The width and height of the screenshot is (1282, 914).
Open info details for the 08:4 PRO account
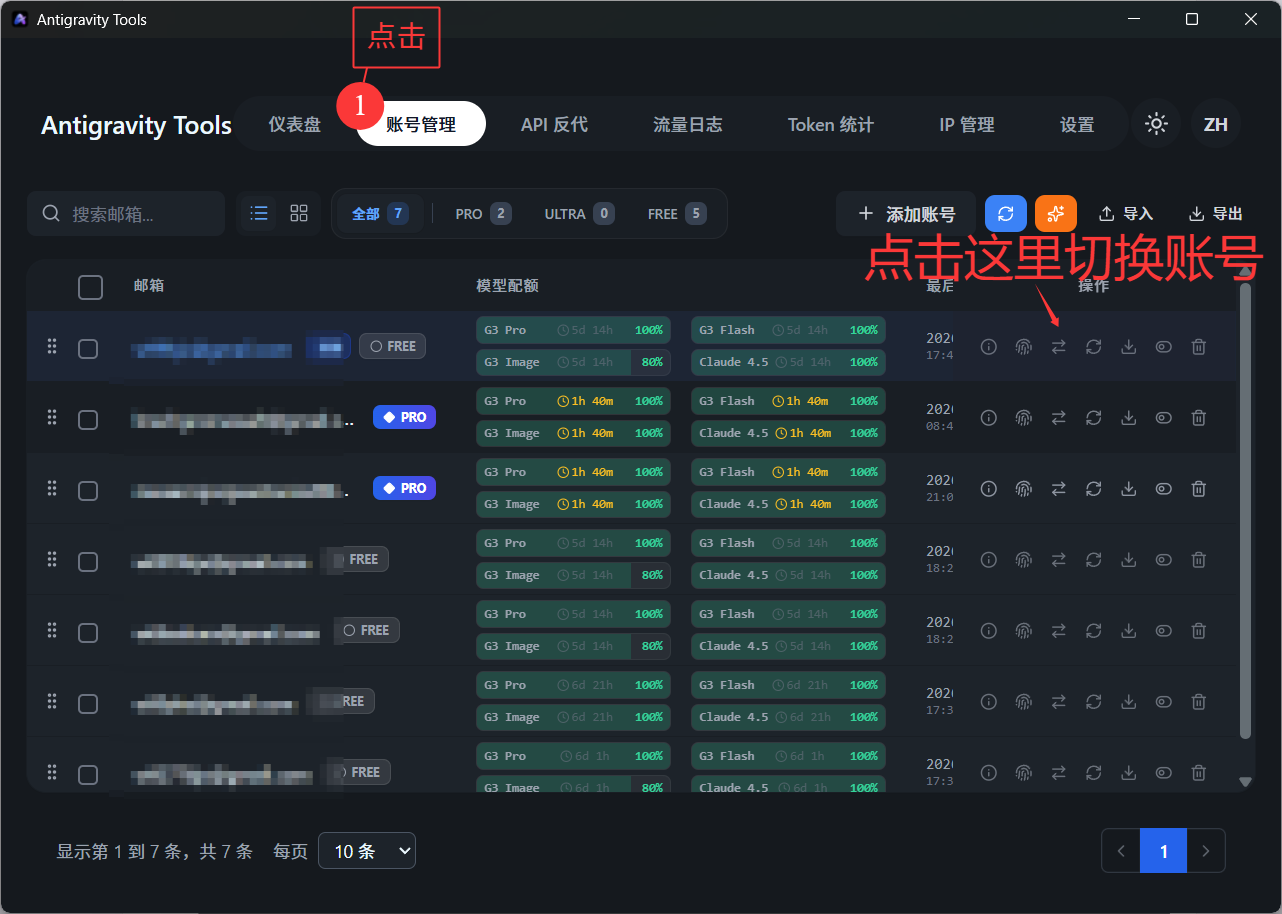click(989, 418)
